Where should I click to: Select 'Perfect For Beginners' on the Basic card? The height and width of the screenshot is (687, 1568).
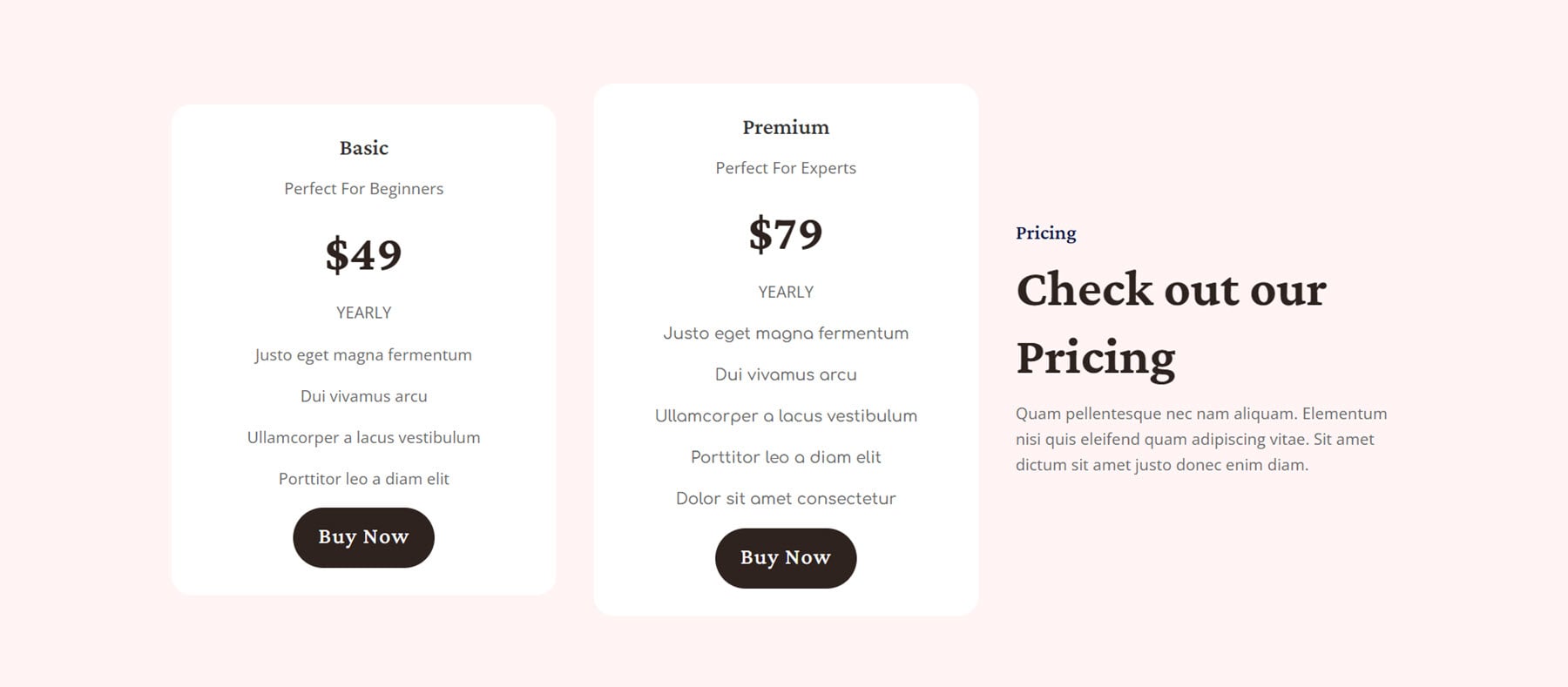pos(363,188)
